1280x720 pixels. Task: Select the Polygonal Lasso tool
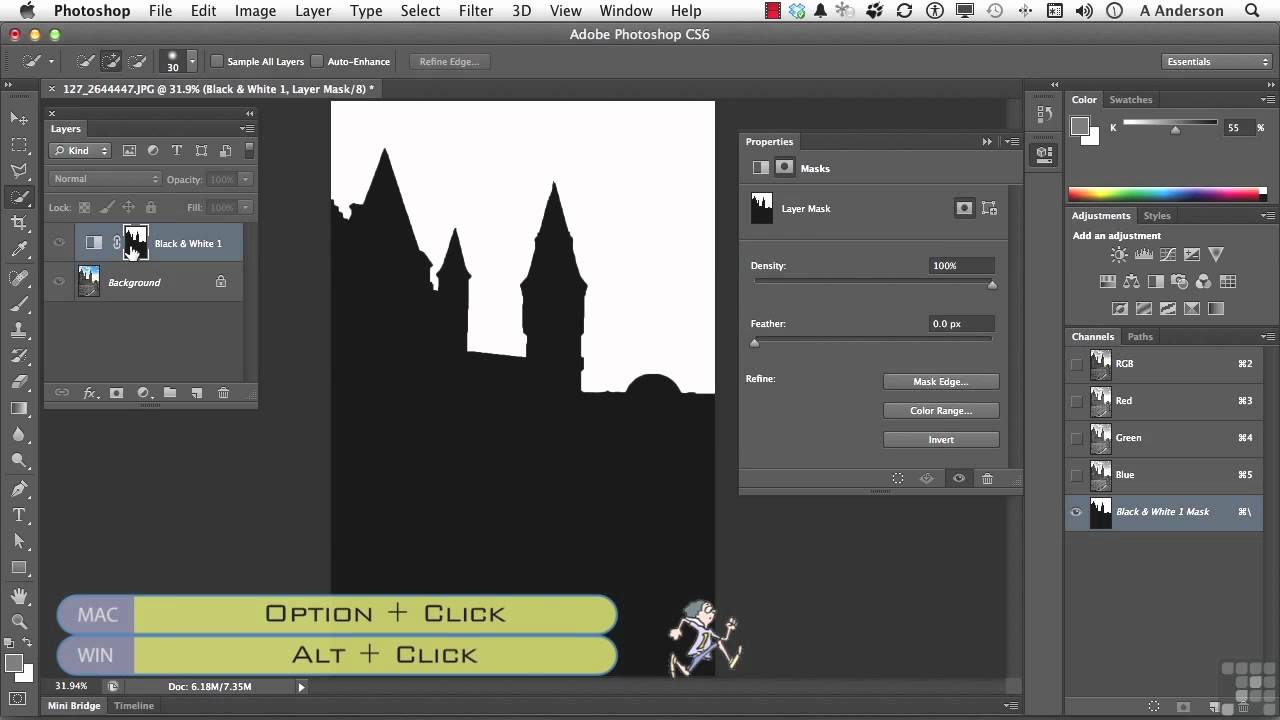pyautogui.click(x=19, y=171)
